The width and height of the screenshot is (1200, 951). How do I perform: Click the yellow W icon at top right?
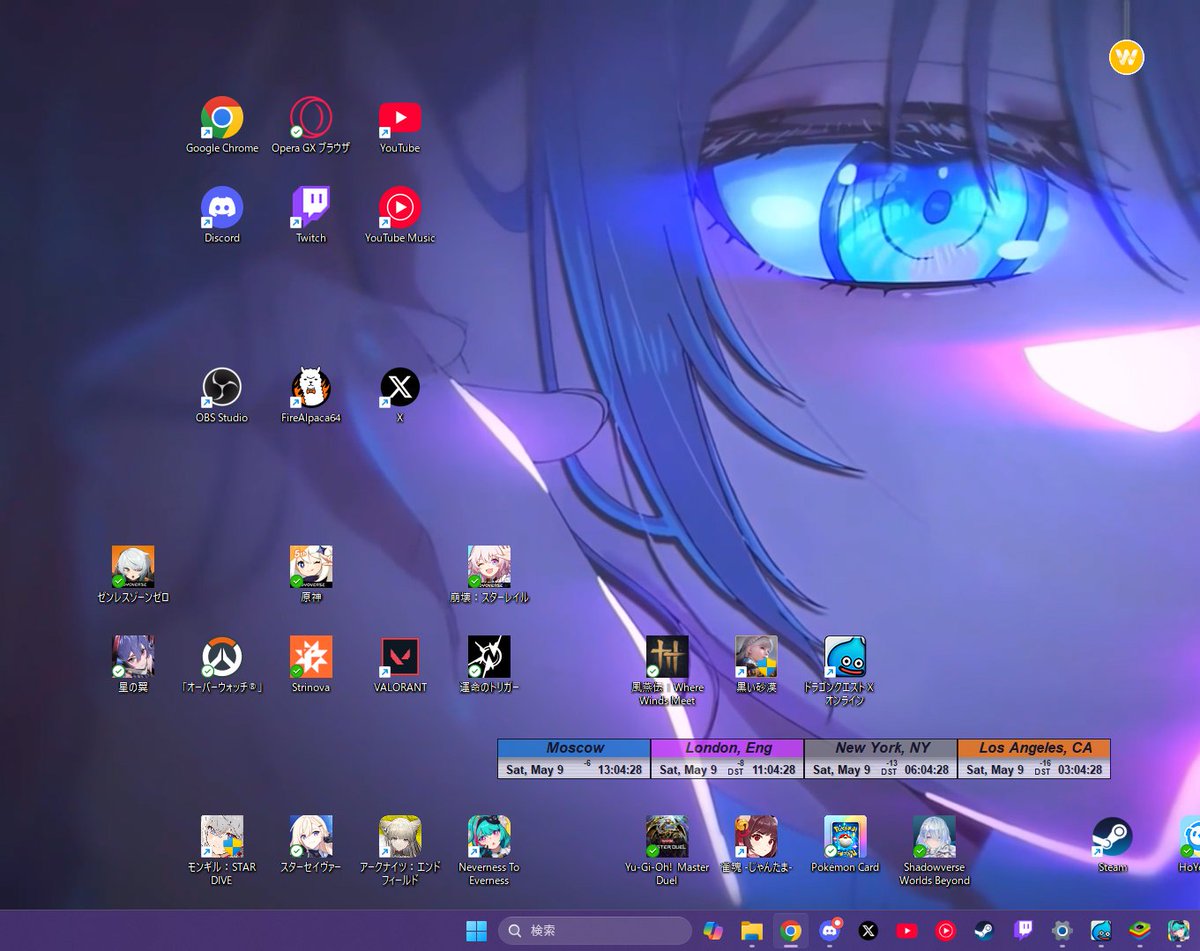click(x=1126, y=57)
